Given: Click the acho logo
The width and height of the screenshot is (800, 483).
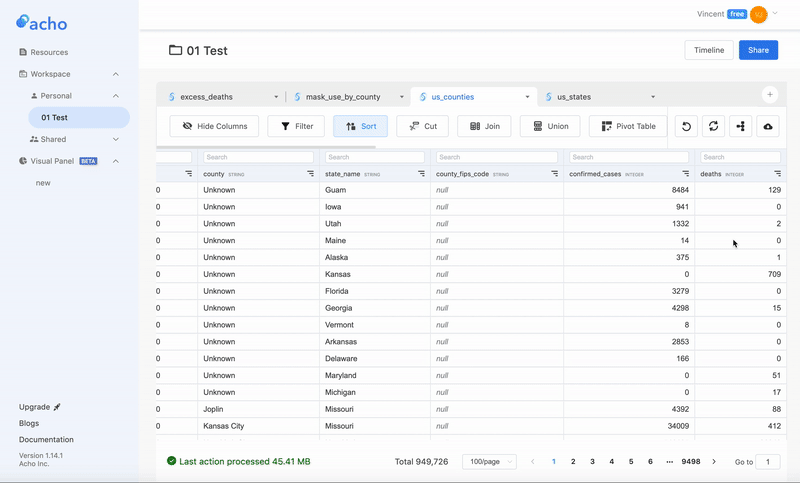Looking at the screenshot, I should (x=41, y=22).
